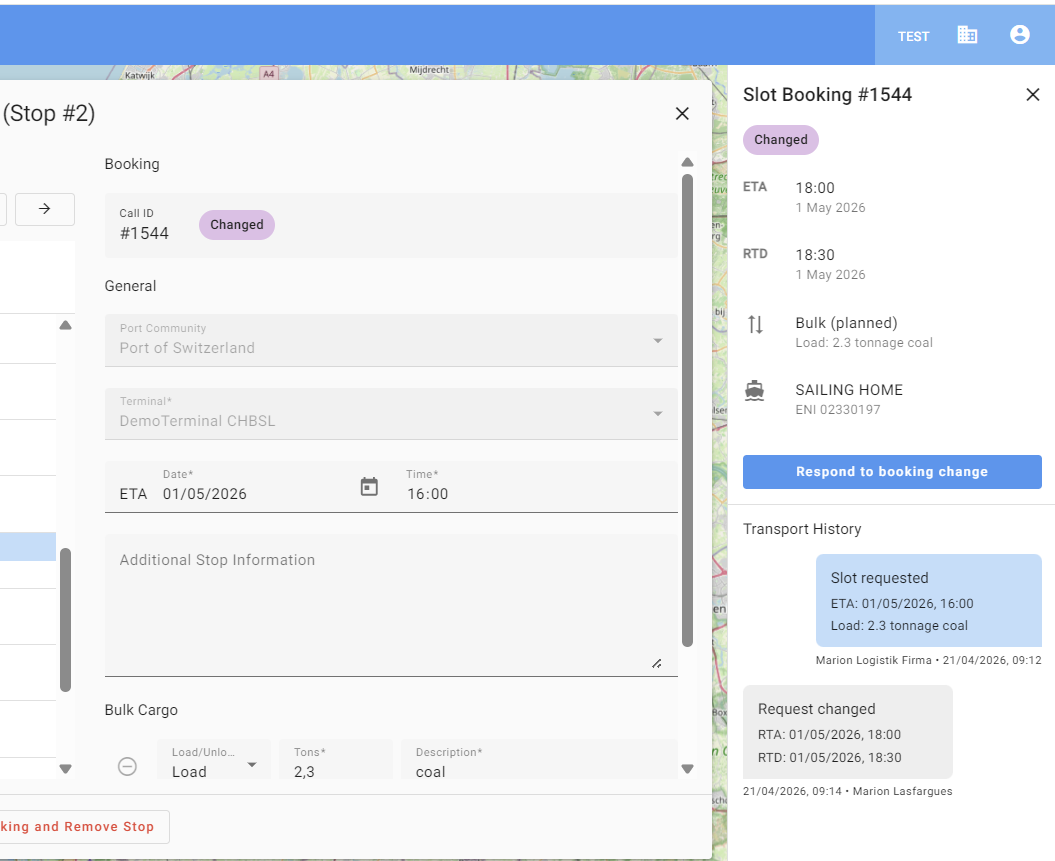Open the ETA date calendar picker
Viewport: 1055px width, 861px height.
pyautogui.click(x=369, y=487)
